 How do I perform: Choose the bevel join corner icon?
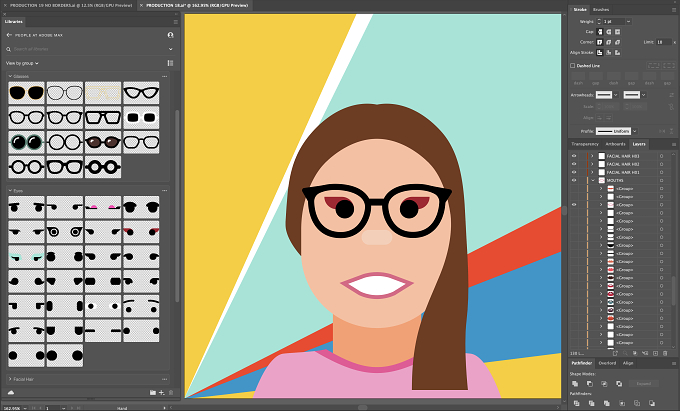tap(617, 42)
